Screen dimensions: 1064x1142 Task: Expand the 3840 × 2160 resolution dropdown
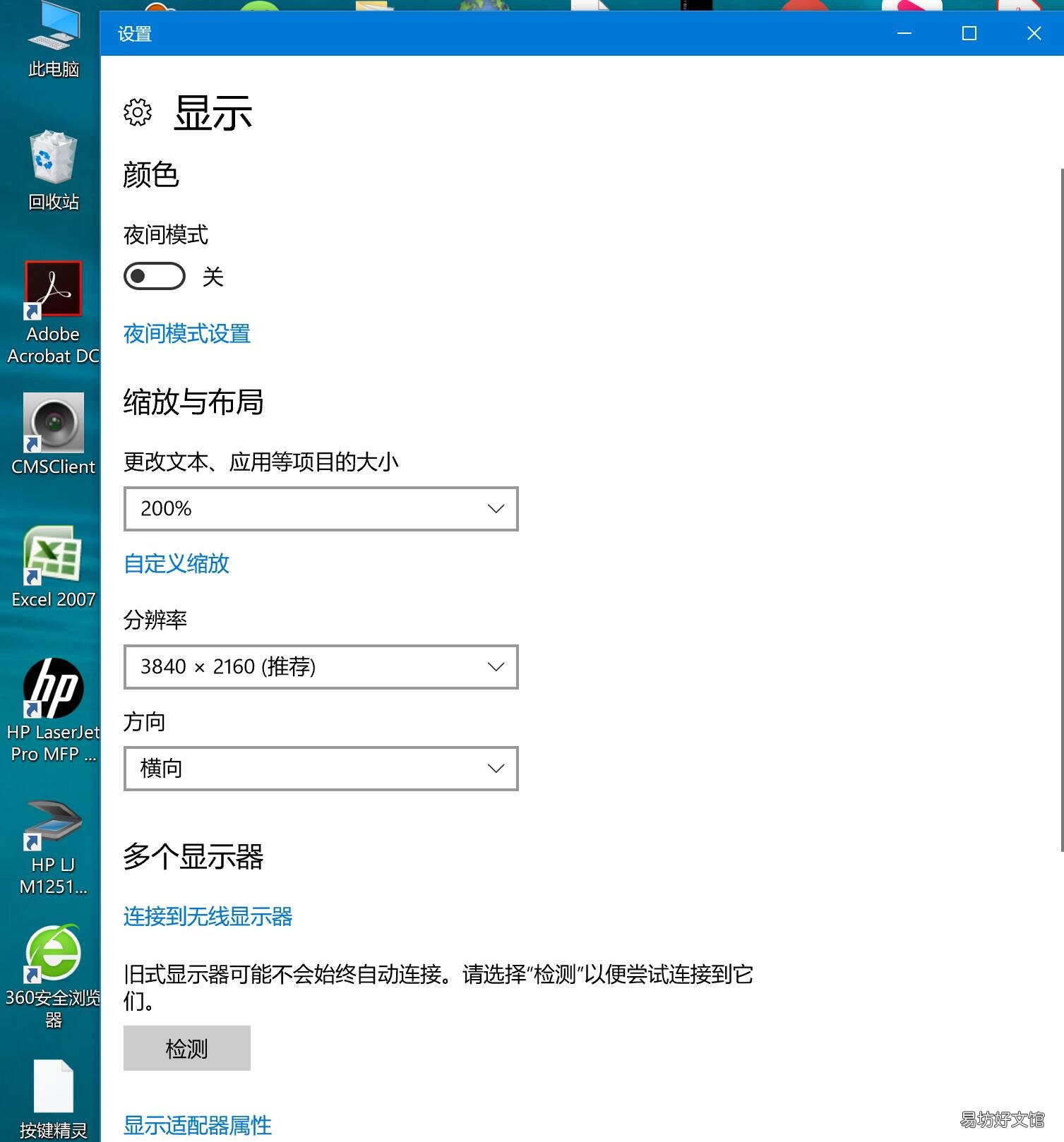coord(321,666)
